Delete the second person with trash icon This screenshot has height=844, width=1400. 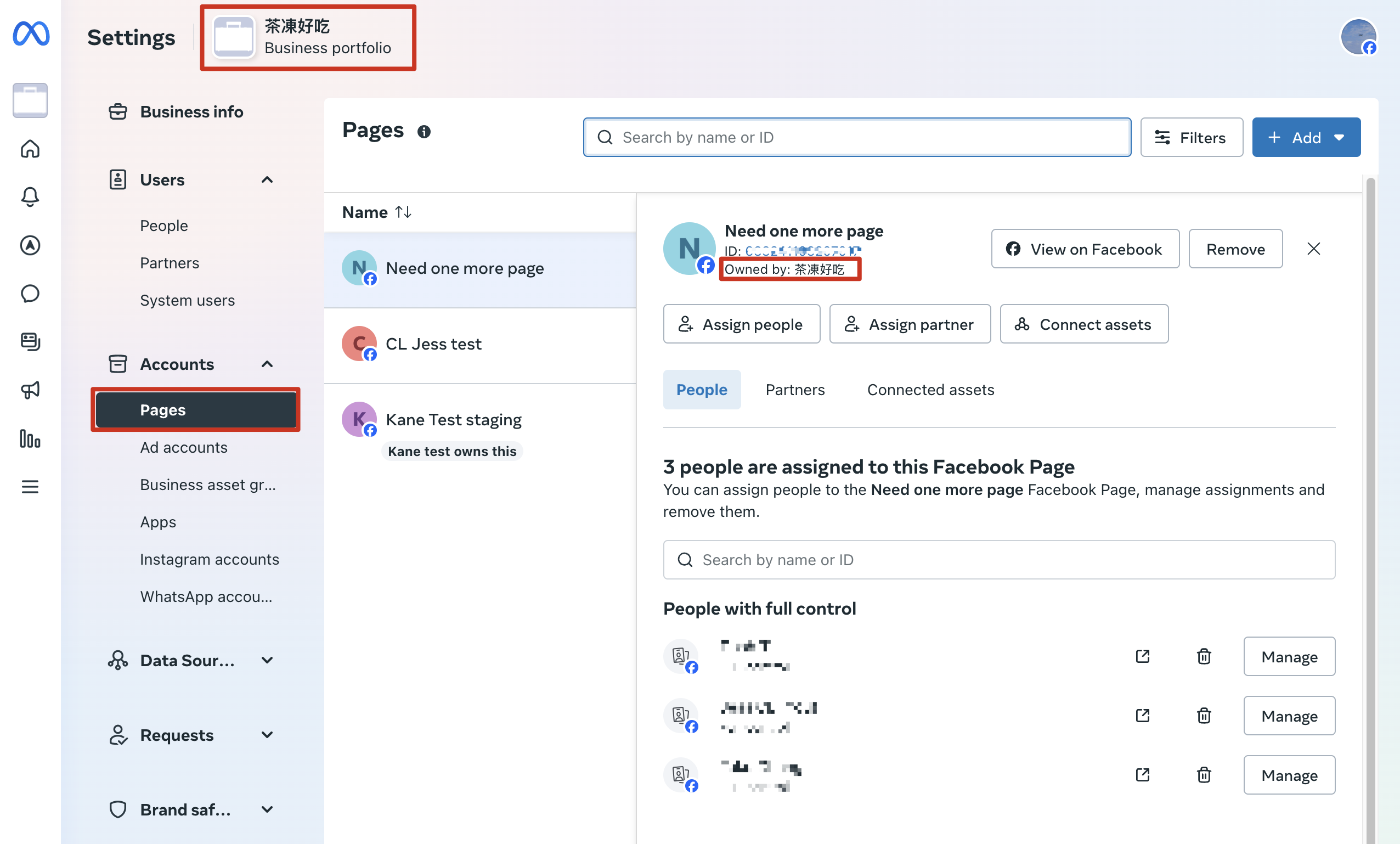coord(1204,715)
